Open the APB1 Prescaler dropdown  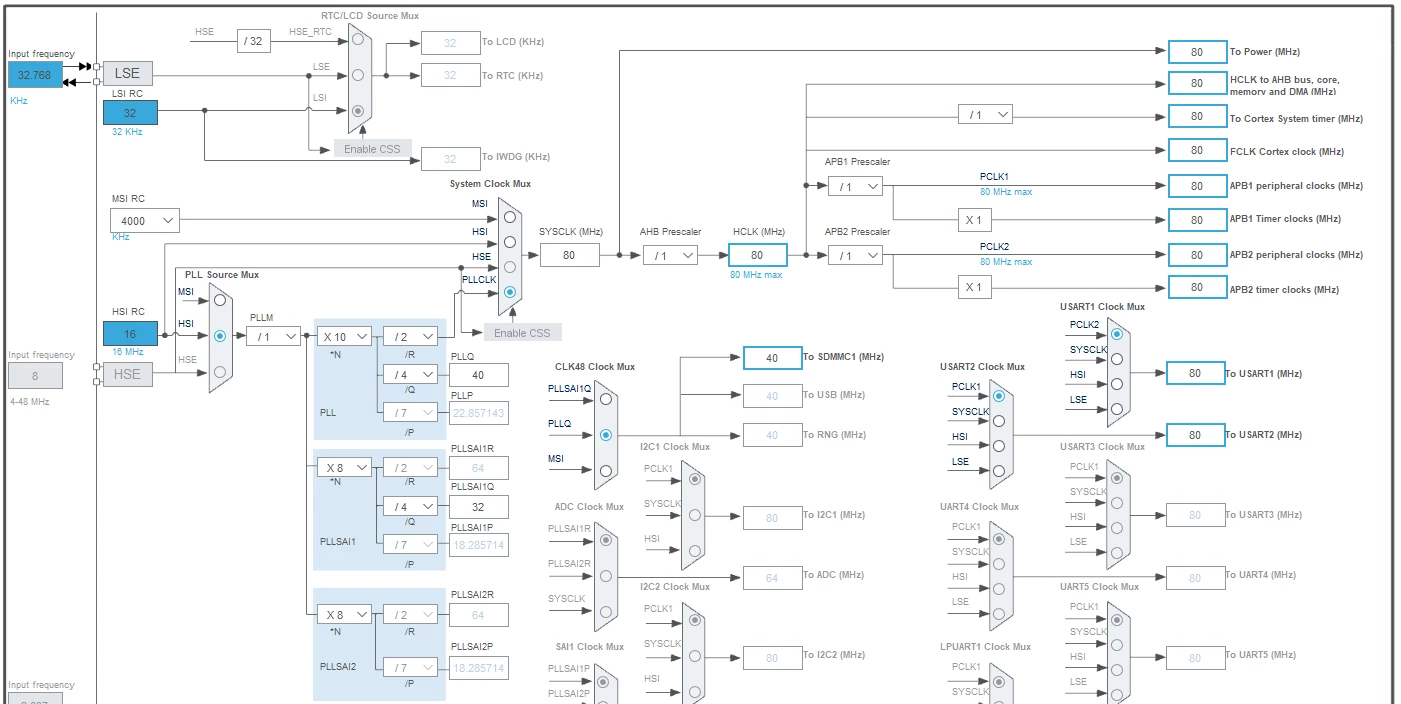(x=856, y=186)
